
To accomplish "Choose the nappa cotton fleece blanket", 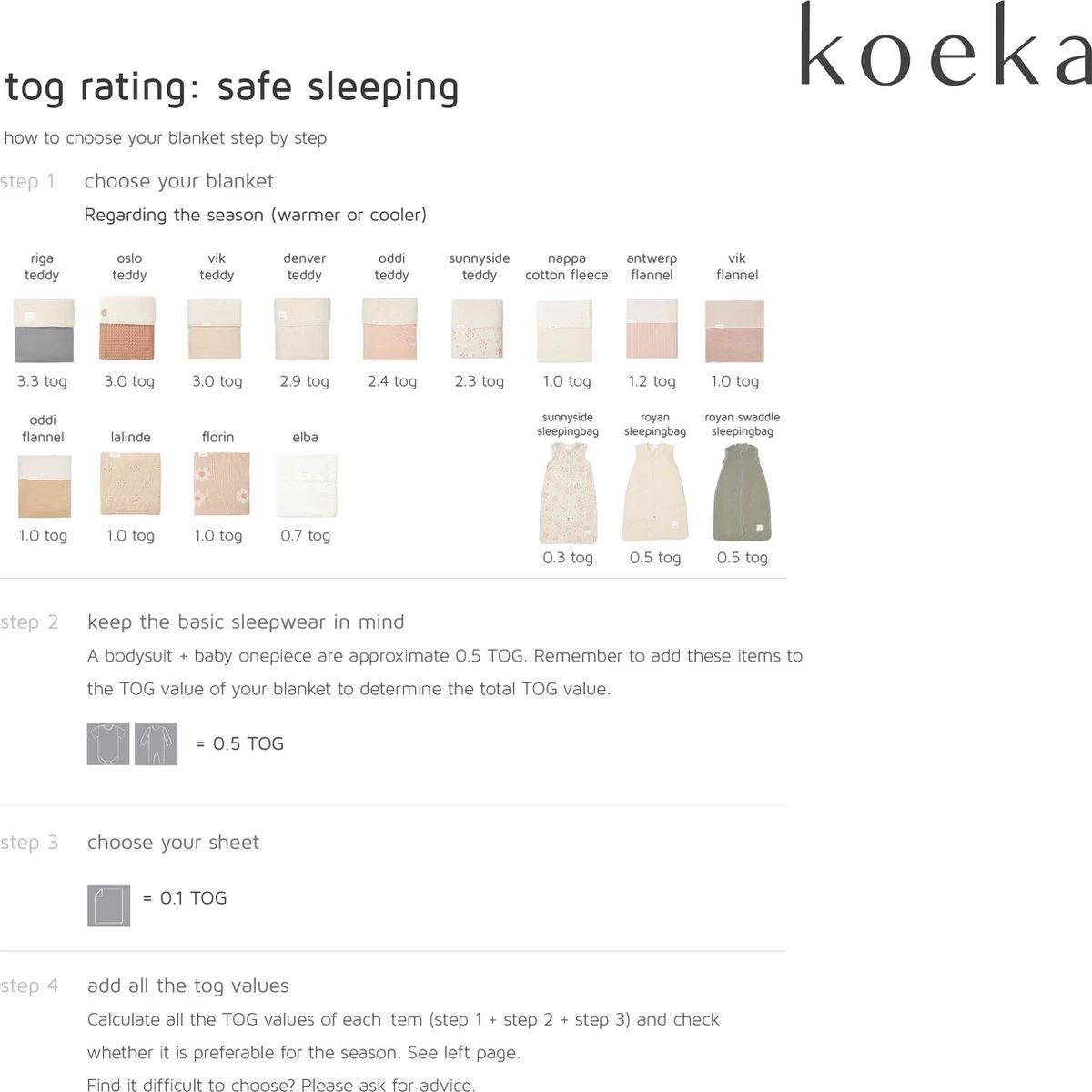I will tap(566, 331).
